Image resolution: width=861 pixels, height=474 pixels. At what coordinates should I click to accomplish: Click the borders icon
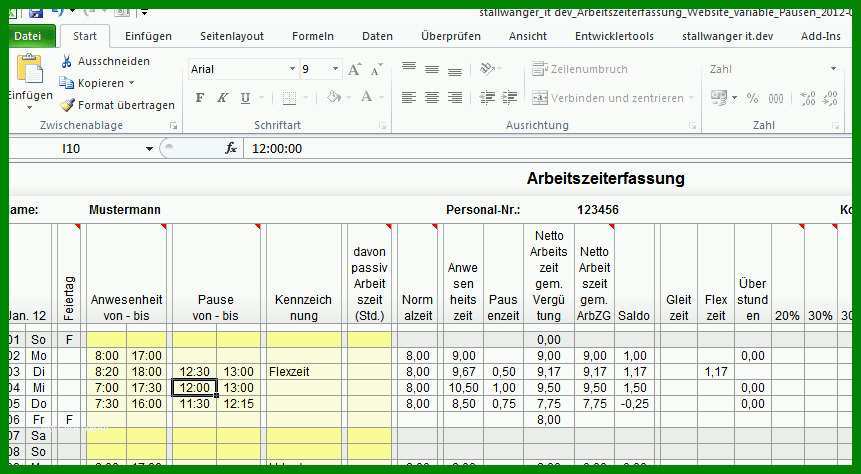point(289,98)
